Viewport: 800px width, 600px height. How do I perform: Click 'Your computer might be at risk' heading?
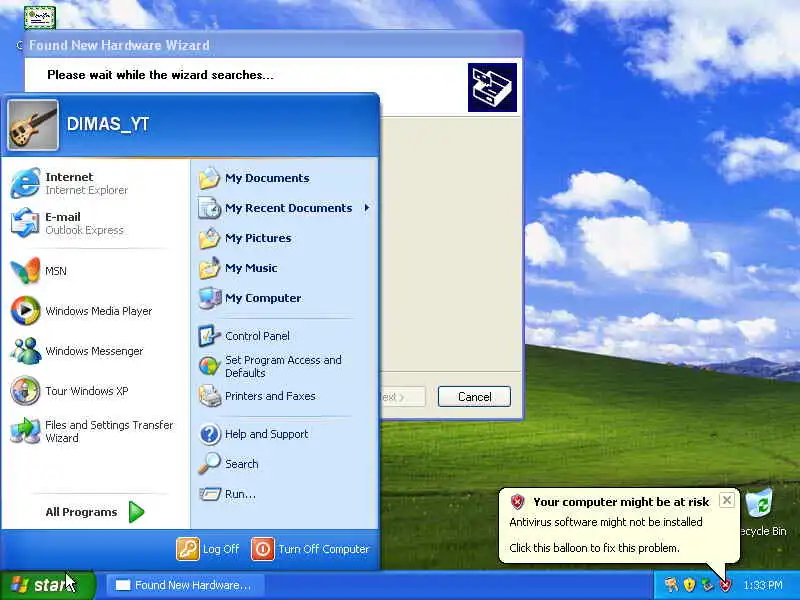click(x=621, y=502)
